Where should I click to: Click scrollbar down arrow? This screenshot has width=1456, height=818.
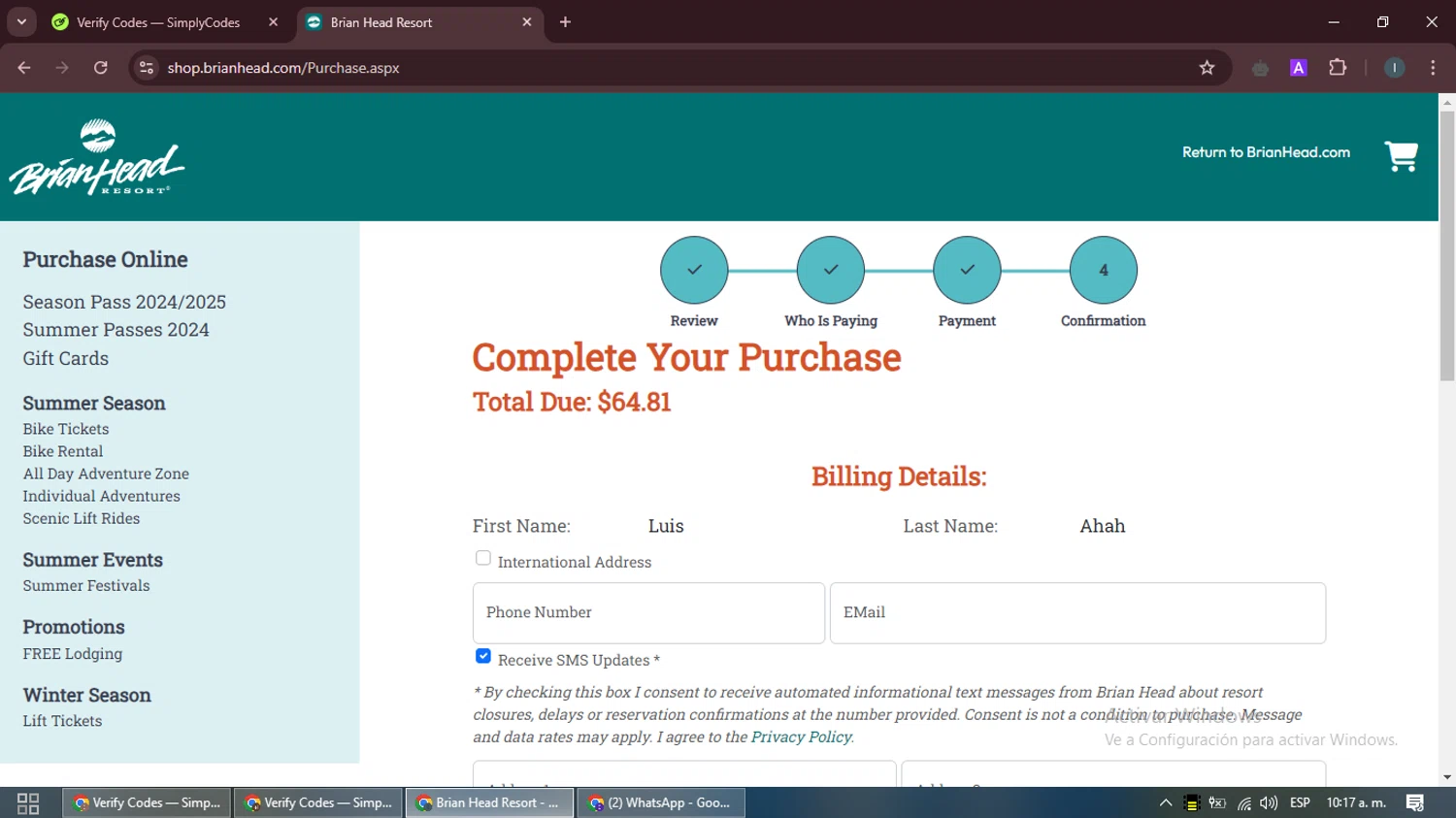coord(1447,777)
